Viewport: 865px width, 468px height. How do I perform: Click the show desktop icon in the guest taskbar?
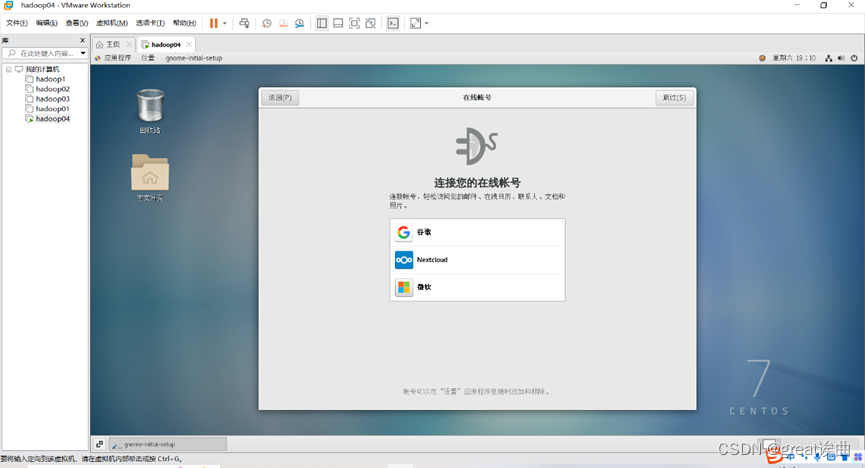(99, 444)
